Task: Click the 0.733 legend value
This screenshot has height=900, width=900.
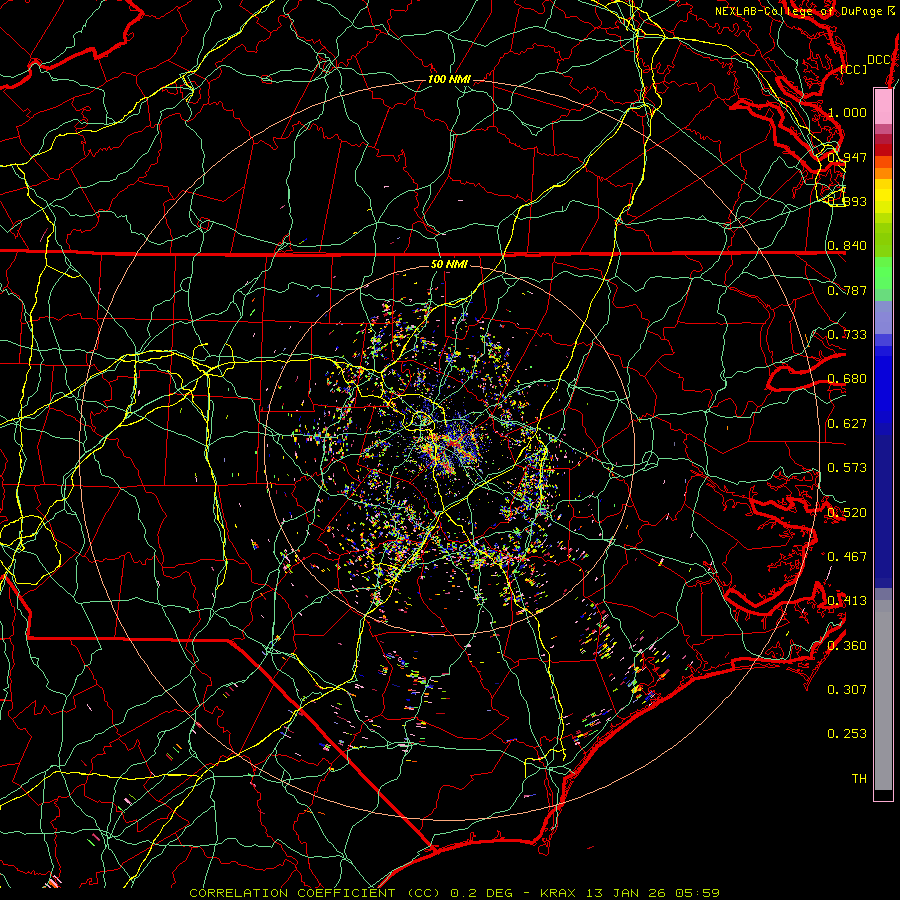Action: click(847, 335)
